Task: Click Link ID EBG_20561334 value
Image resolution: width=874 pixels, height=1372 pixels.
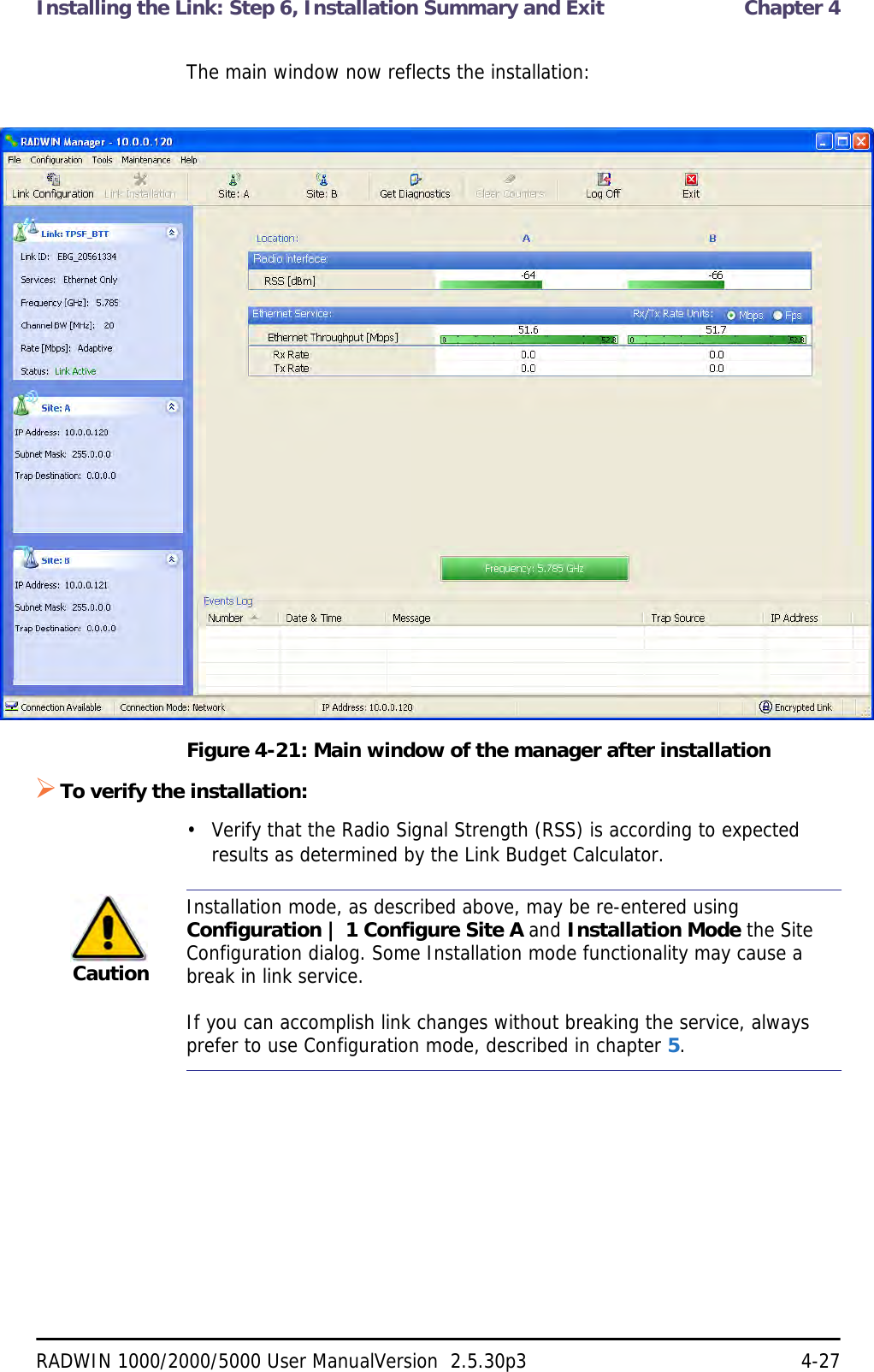Action: pos(86,257)
